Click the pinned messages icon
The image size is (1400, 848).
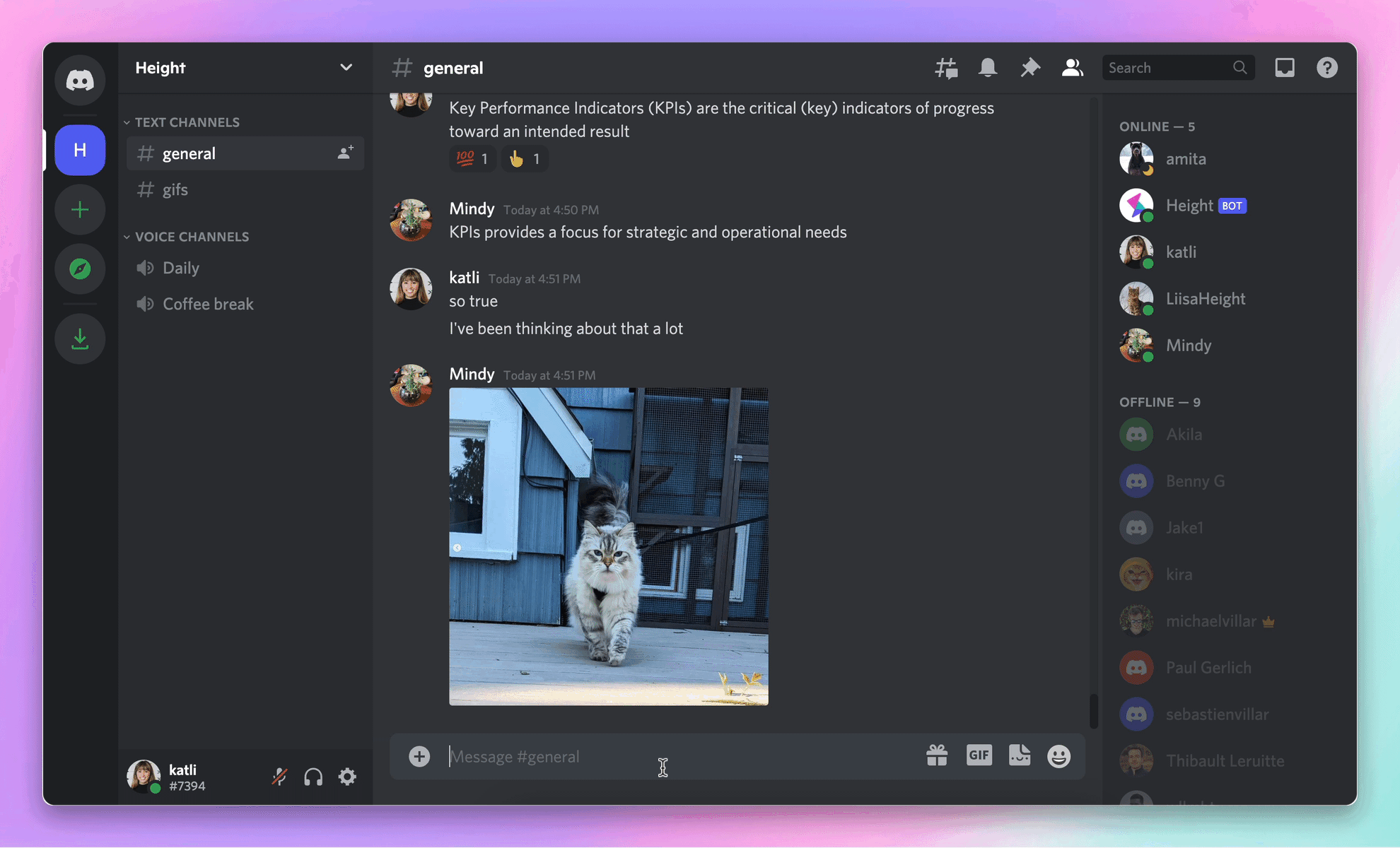tap(1028, 67)
